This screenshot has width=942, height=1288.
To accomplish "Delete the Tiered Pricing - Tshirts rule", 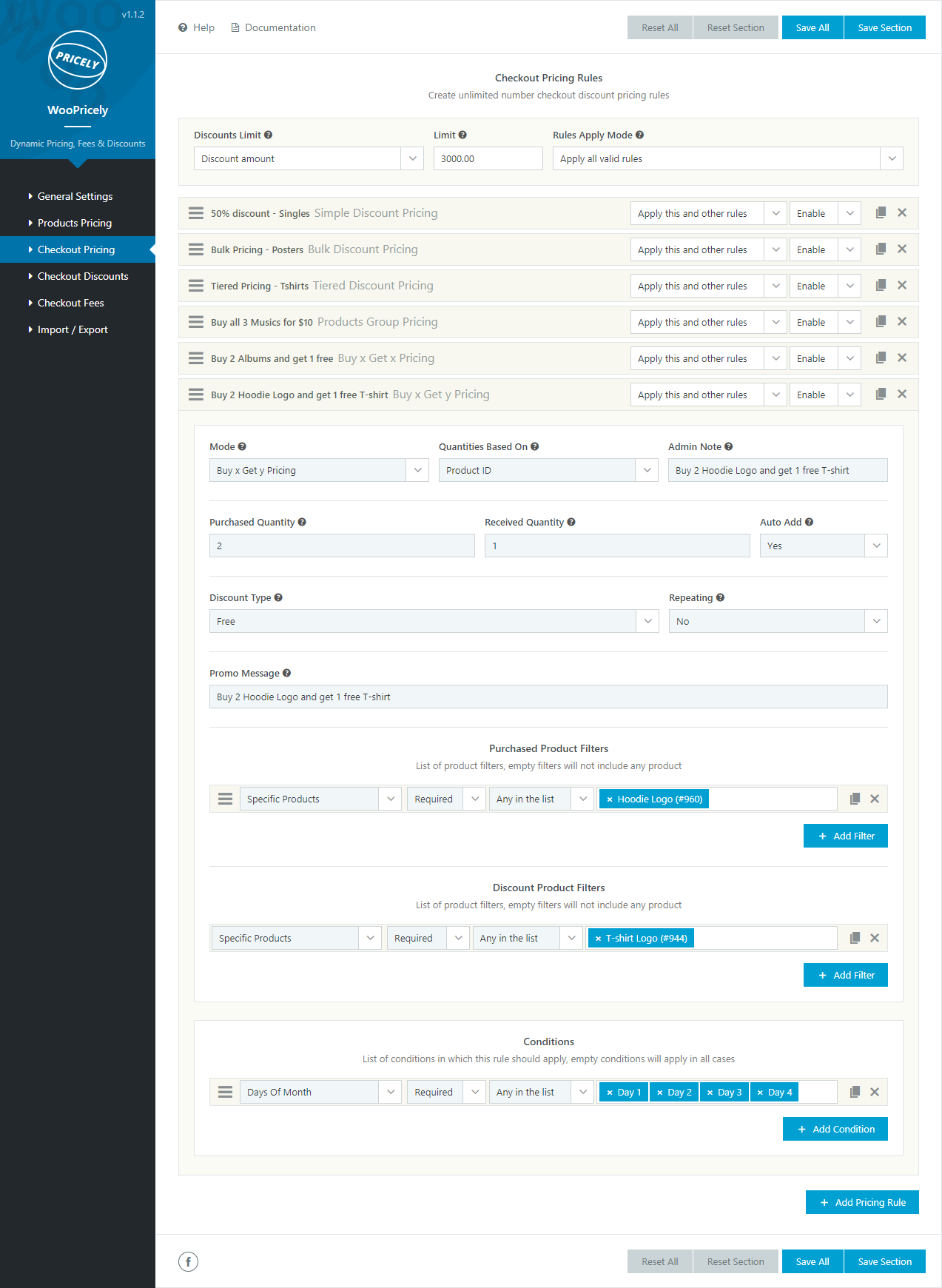I will point(902,286).
